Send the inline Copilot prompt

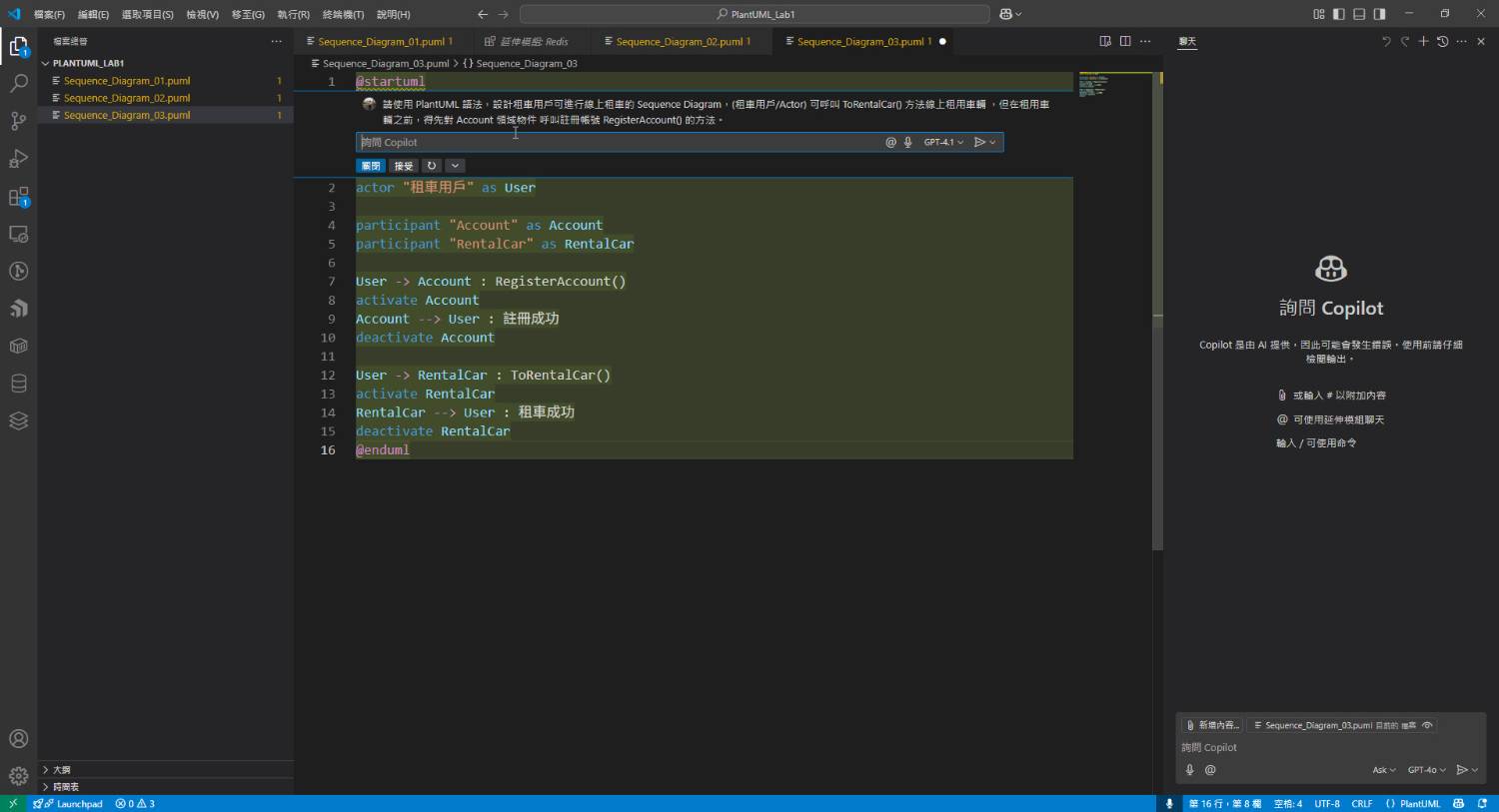pos(979,142)
